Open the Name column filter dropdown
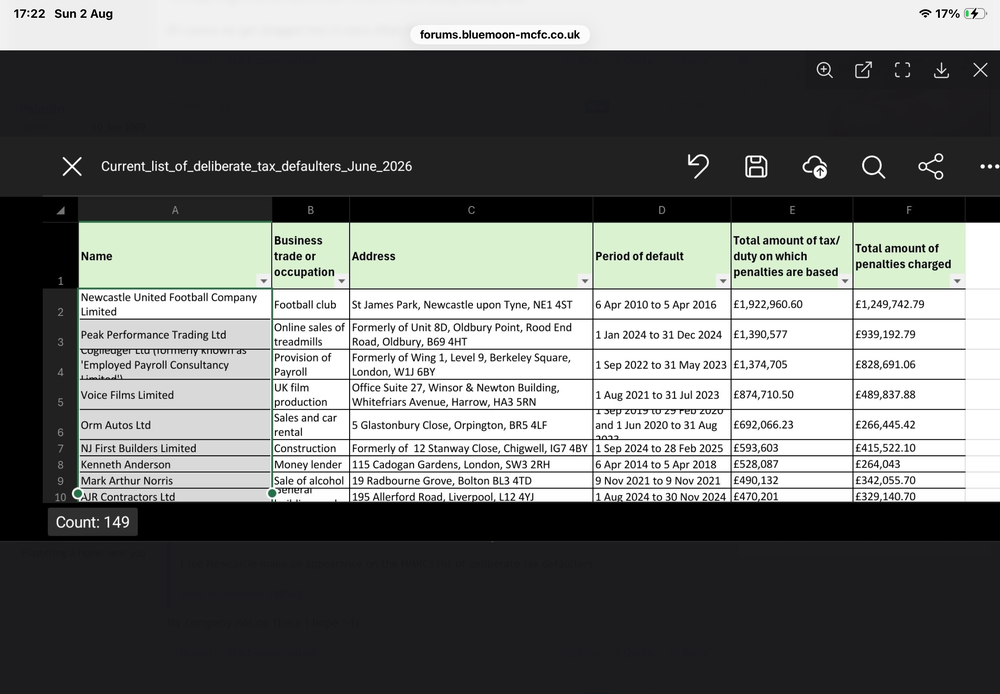 (263, 281)
